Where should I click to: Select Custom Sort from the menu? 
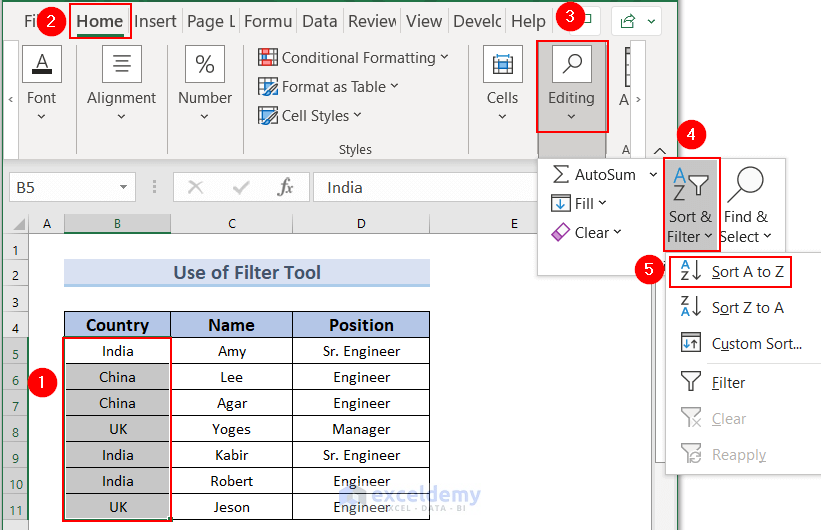(x=755, y=344)
